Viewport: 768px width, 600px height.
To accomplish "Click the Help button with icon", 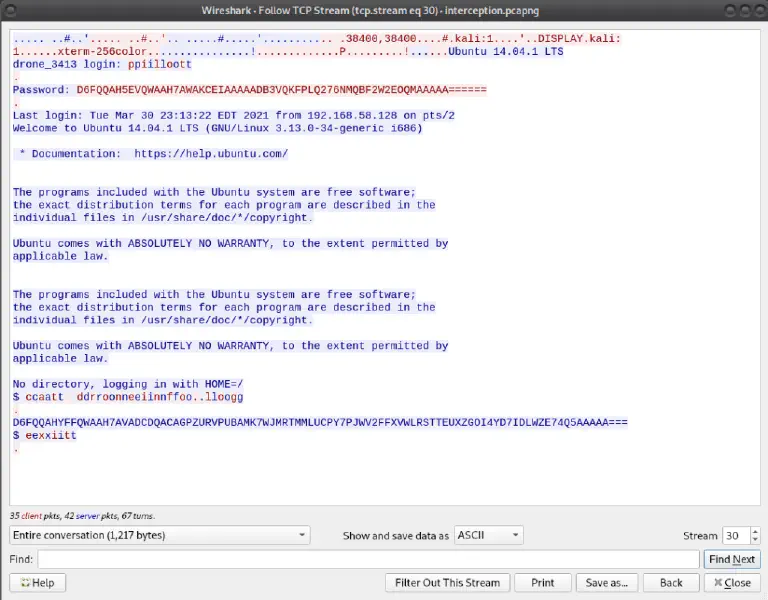I will [x=36, y=582].
